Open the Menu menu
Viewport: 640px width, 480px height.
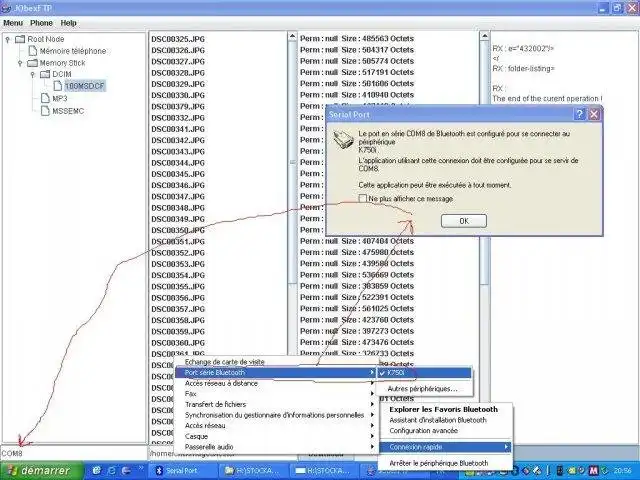coord(13,23)
